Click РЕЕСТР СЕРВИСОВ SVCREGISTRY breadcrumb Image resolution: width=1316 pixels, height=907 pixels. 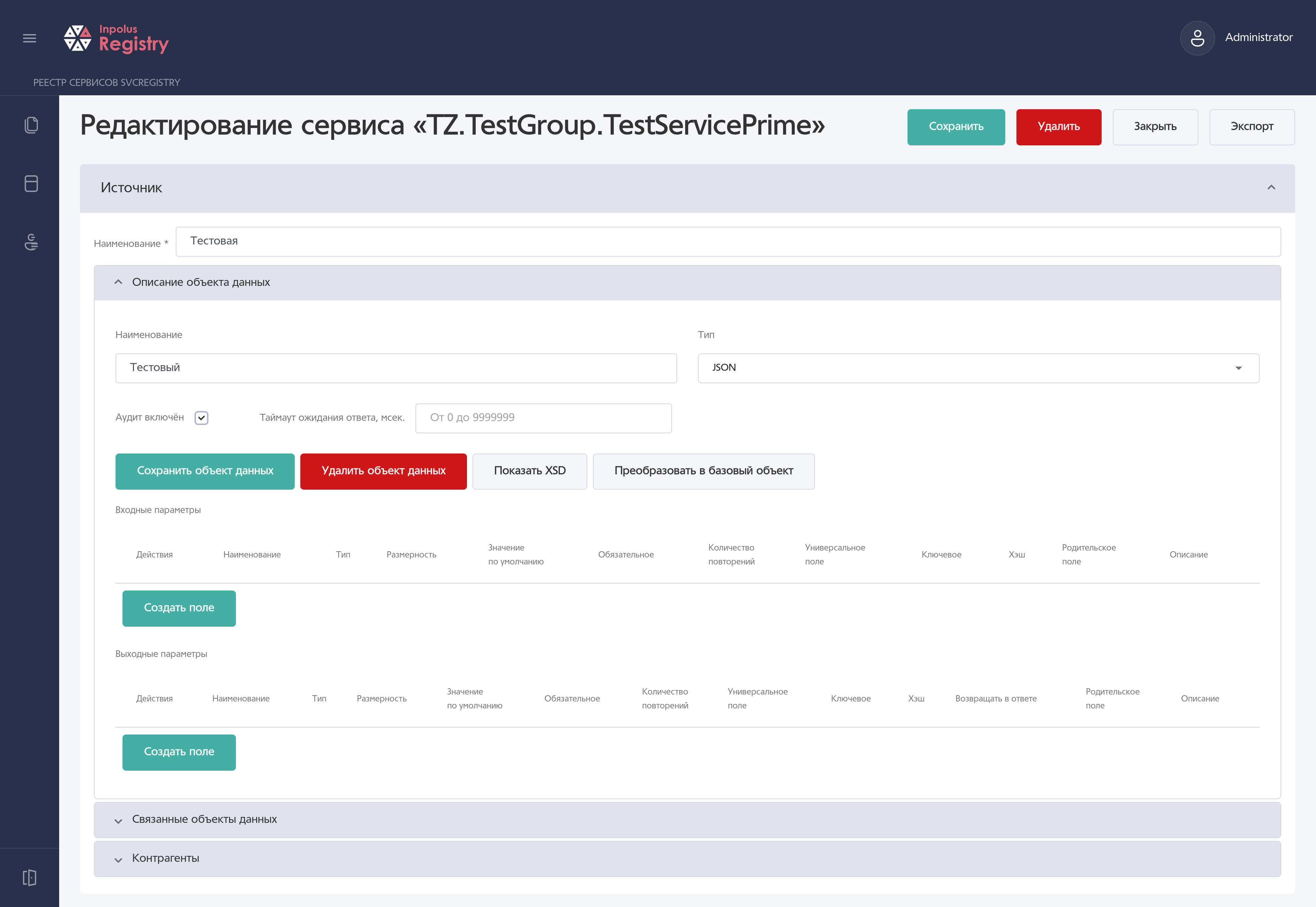pos(107,82)
